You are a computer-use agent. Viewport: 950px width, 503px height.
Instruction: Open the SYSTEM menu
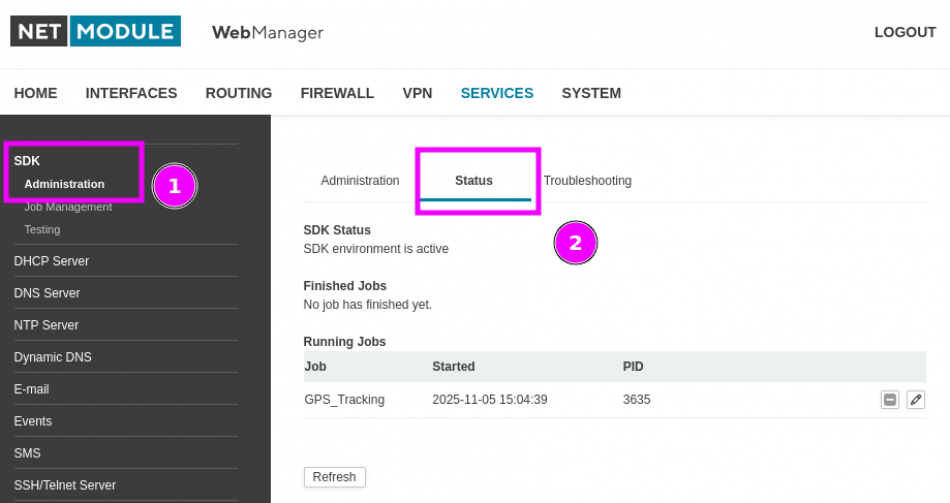click(x=591, y=93)
